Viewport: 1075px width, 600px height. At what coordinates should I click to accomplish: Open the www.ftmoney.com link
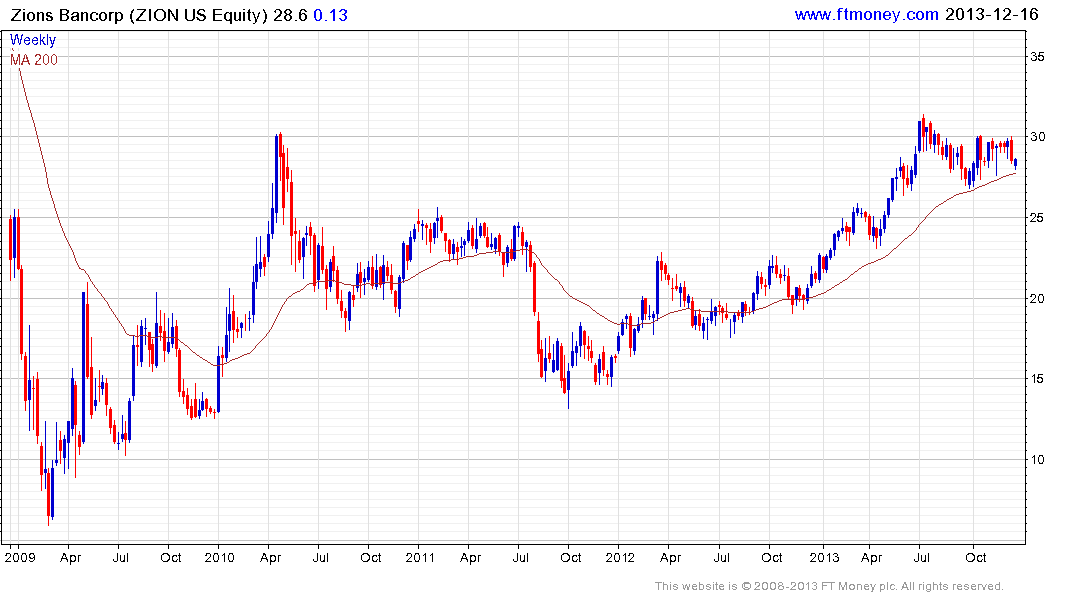tap(867, 14)
